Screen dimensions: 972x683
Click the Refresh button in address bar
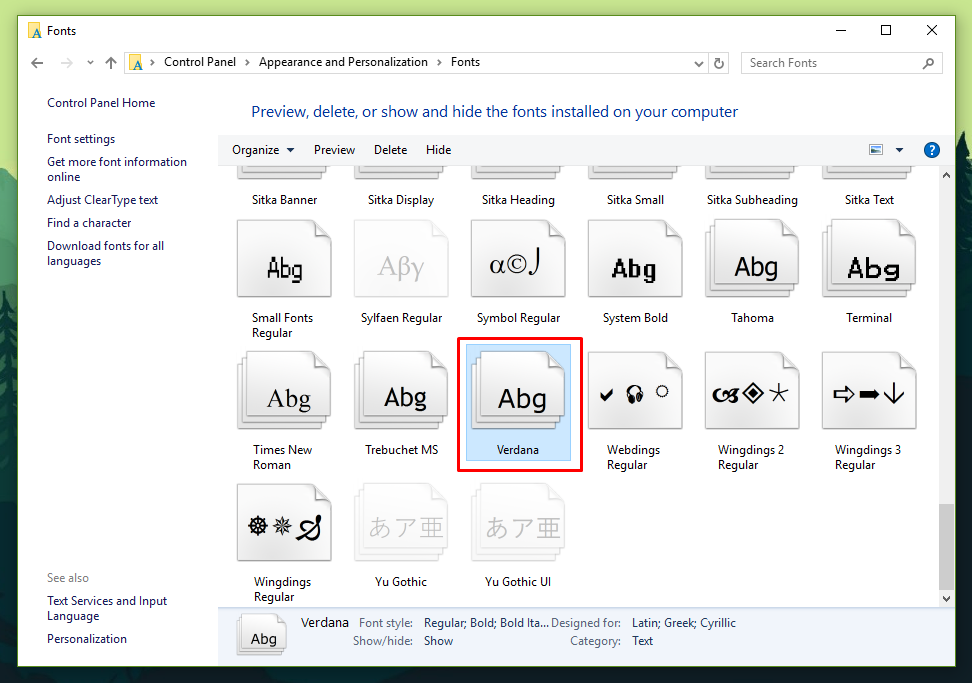(x=718, y=63)
